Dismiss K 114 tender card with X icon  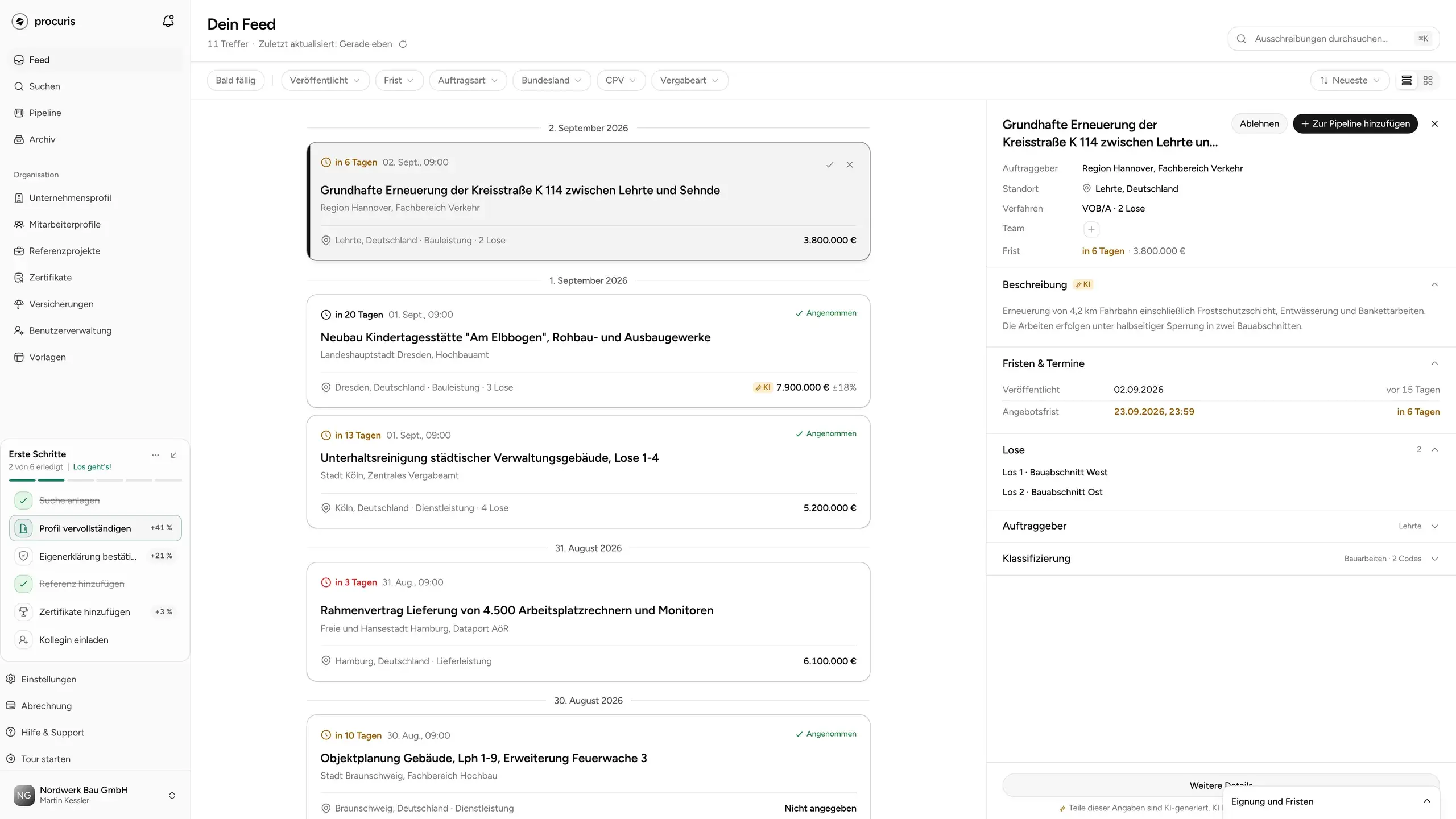[850, 164]
